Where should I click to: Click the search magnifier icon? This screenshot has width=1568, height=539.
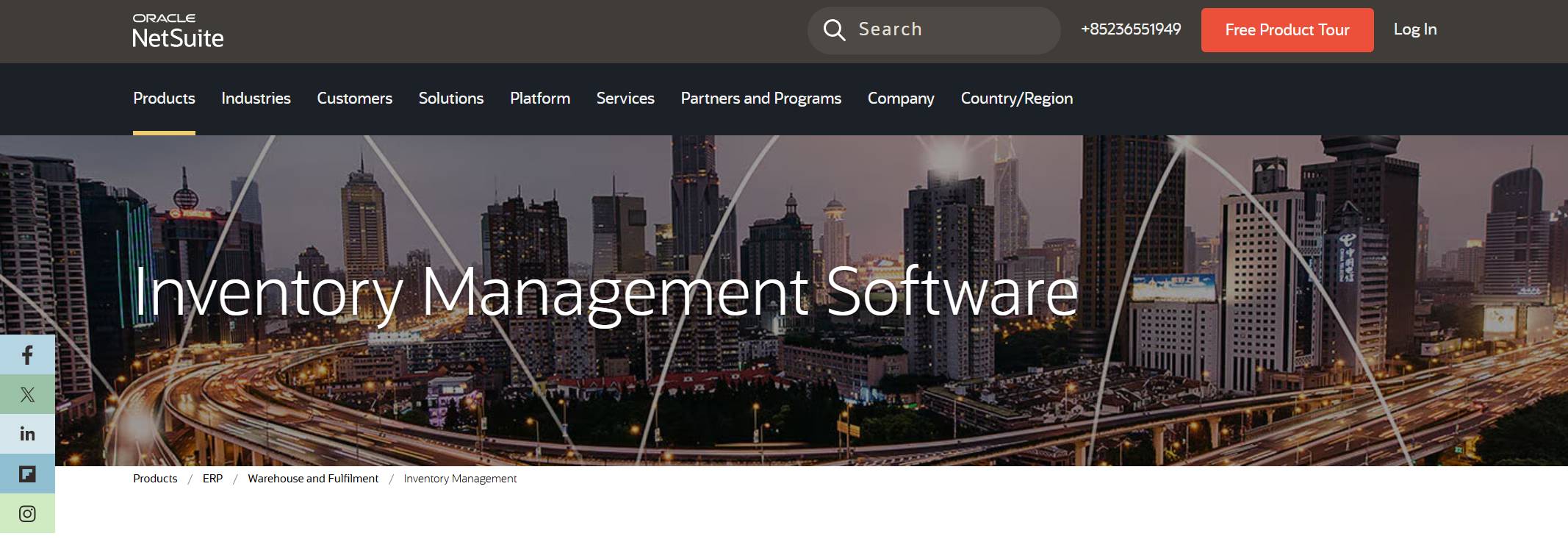click(834, 30)
